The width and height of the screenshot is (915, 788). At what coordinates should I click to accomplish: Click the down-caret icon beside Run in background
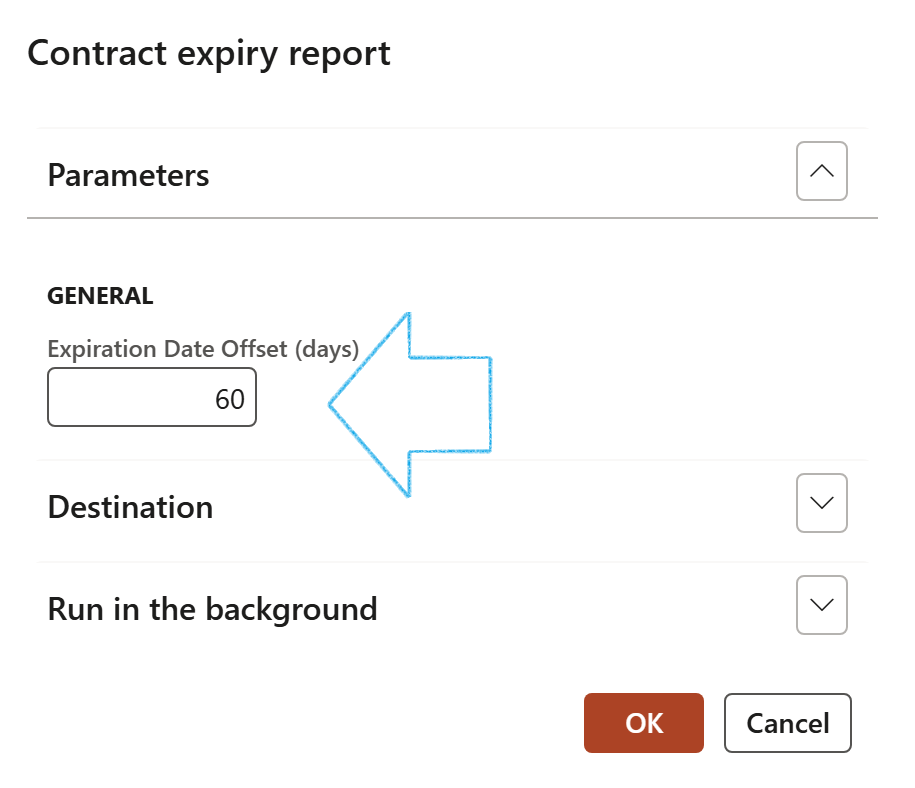point(821,605)
